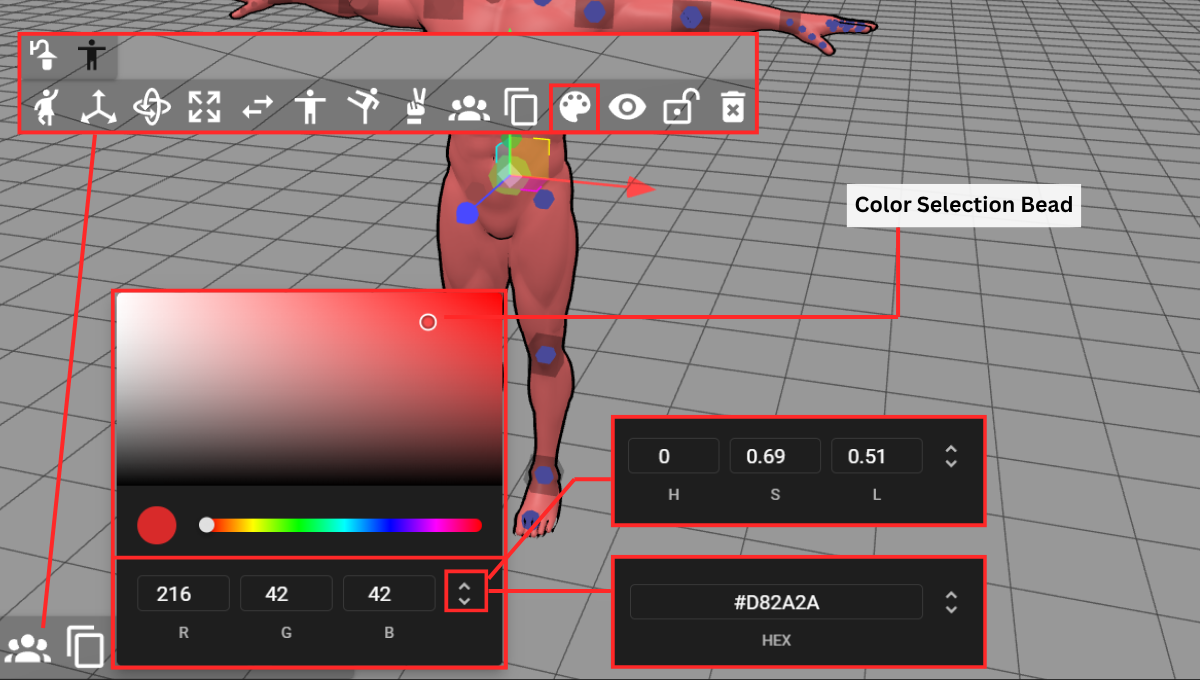This screenshot has height=680, width=1200.
Task: Select the four-arrow scale tool
Action: (204, 106)
